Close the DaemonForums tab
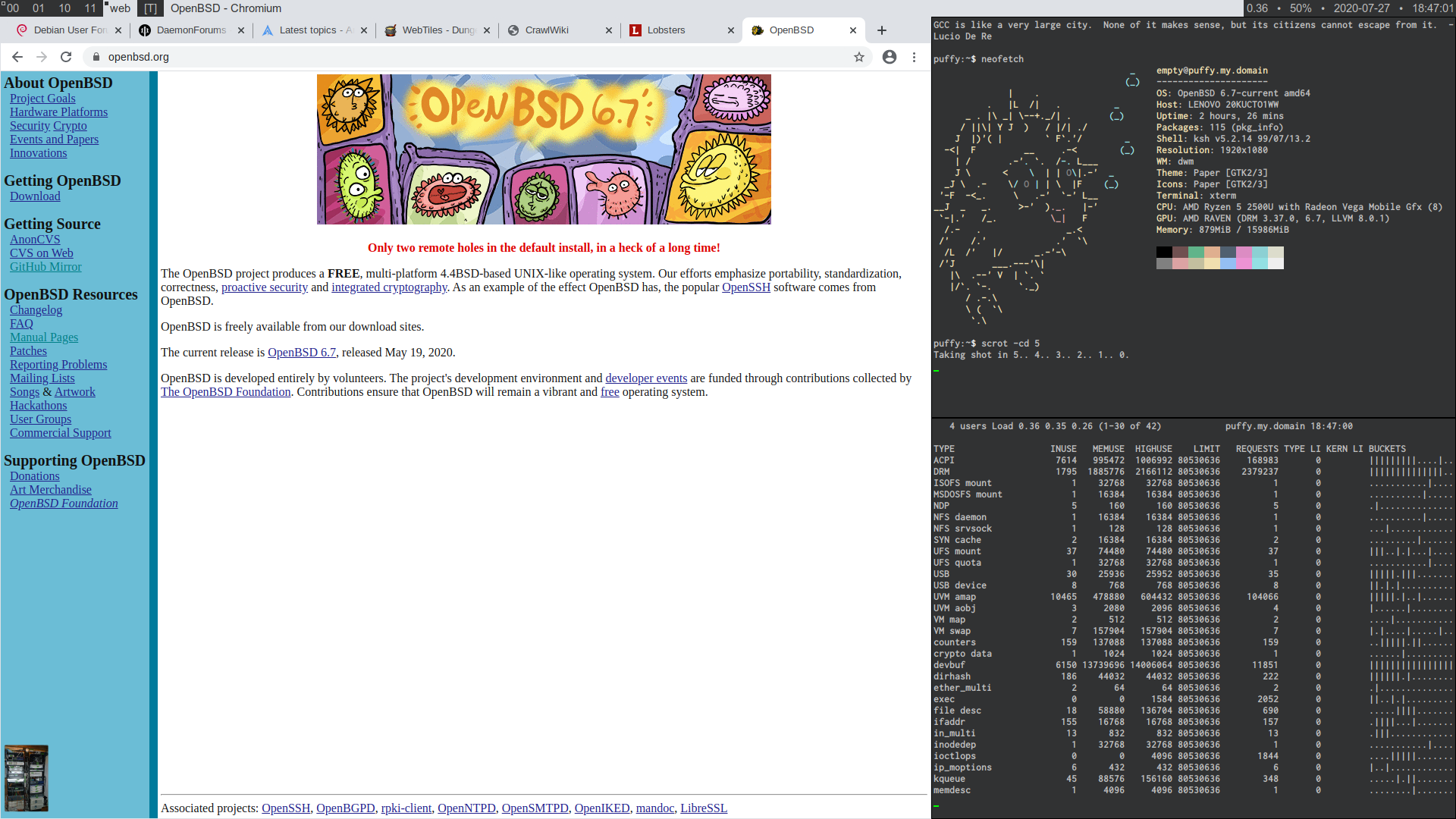1456x819 pixels. [241, 30]
